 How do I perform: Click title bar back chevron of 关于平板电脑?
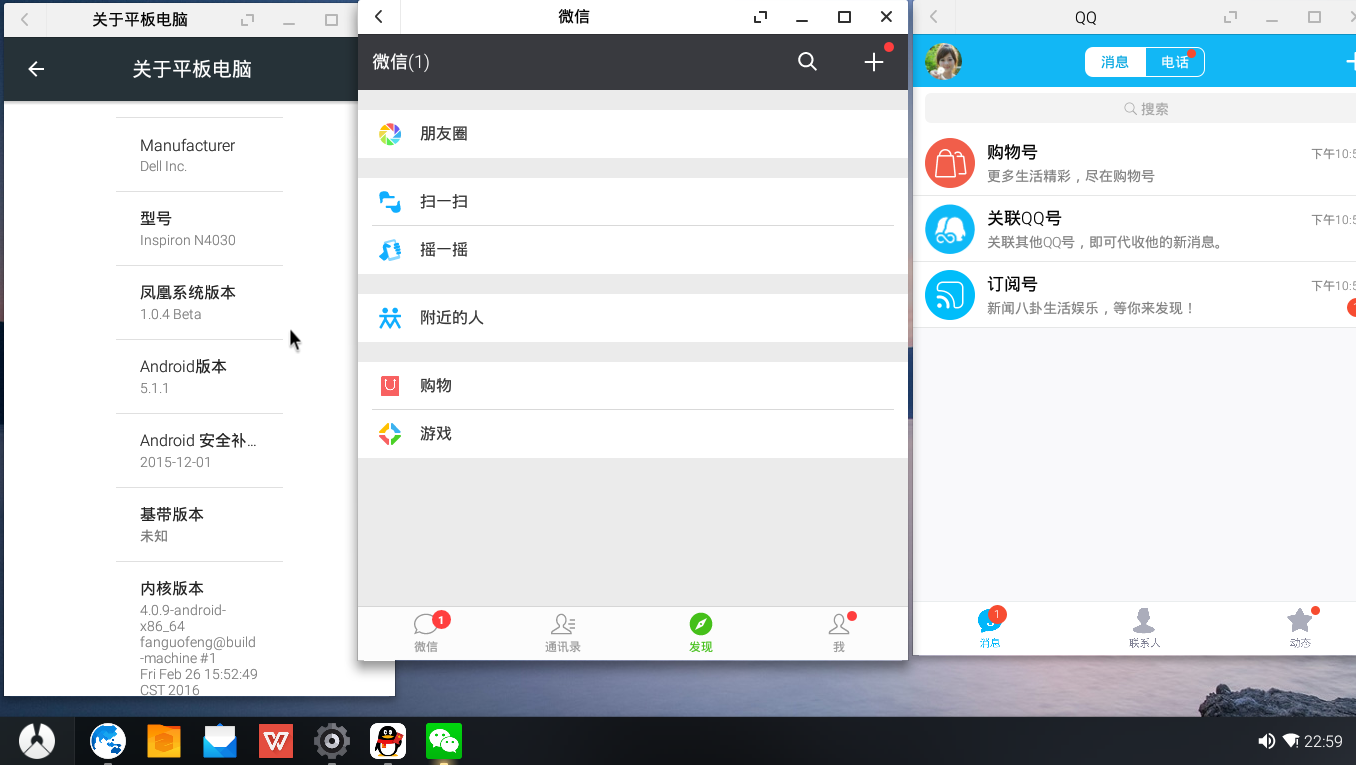pyautogui.click(x=25, y=19)
